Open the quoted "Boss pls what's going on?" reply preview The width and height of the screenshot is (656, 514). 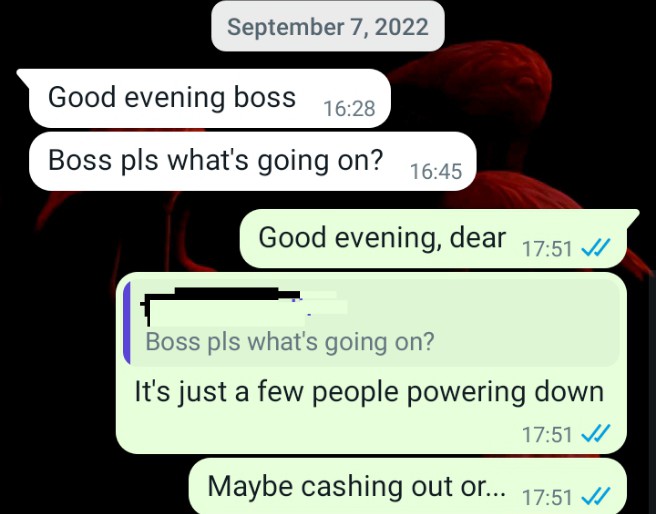click(372, 322)
